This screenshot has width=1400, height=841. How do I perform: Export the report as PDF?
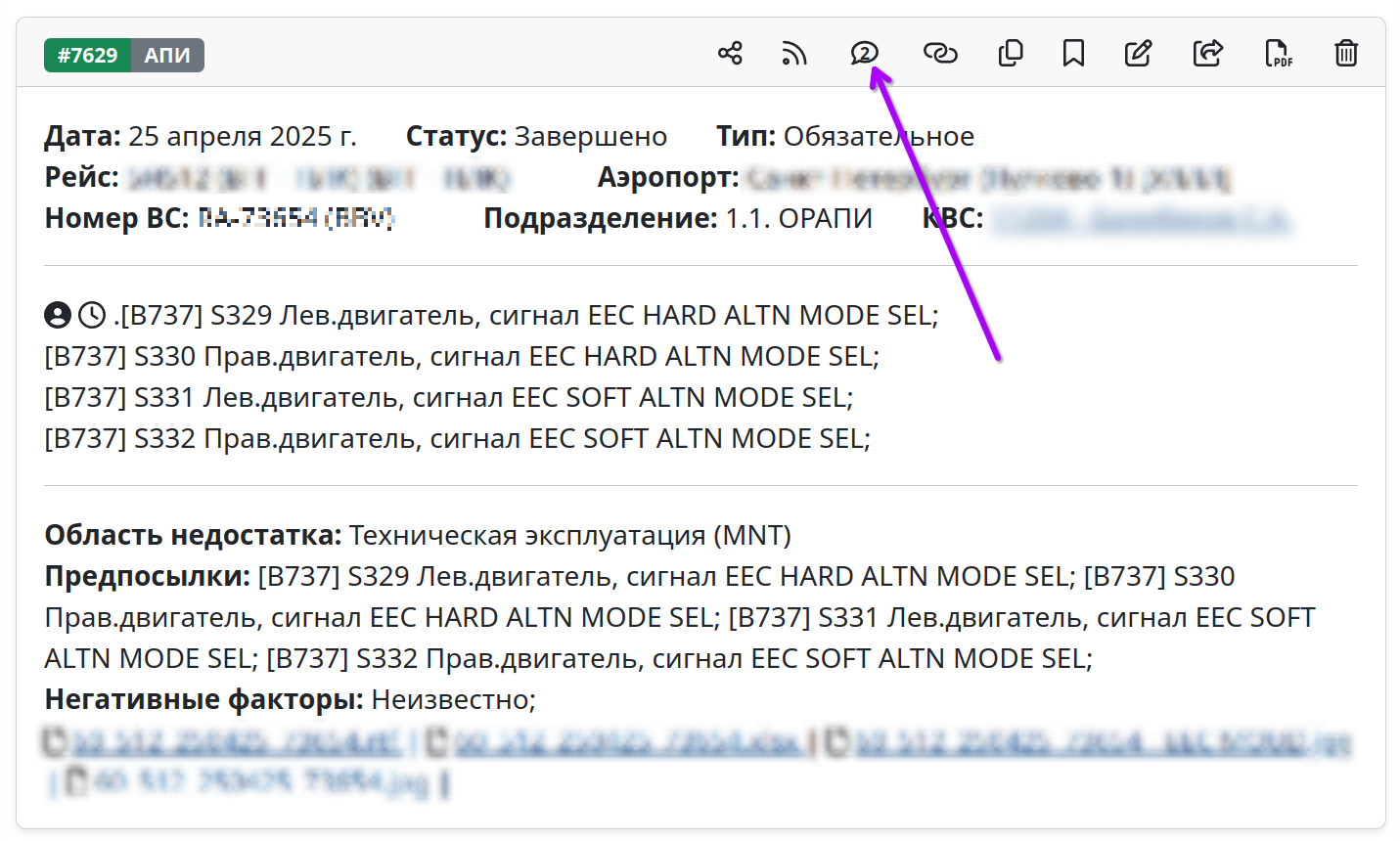click(1278, 53)
